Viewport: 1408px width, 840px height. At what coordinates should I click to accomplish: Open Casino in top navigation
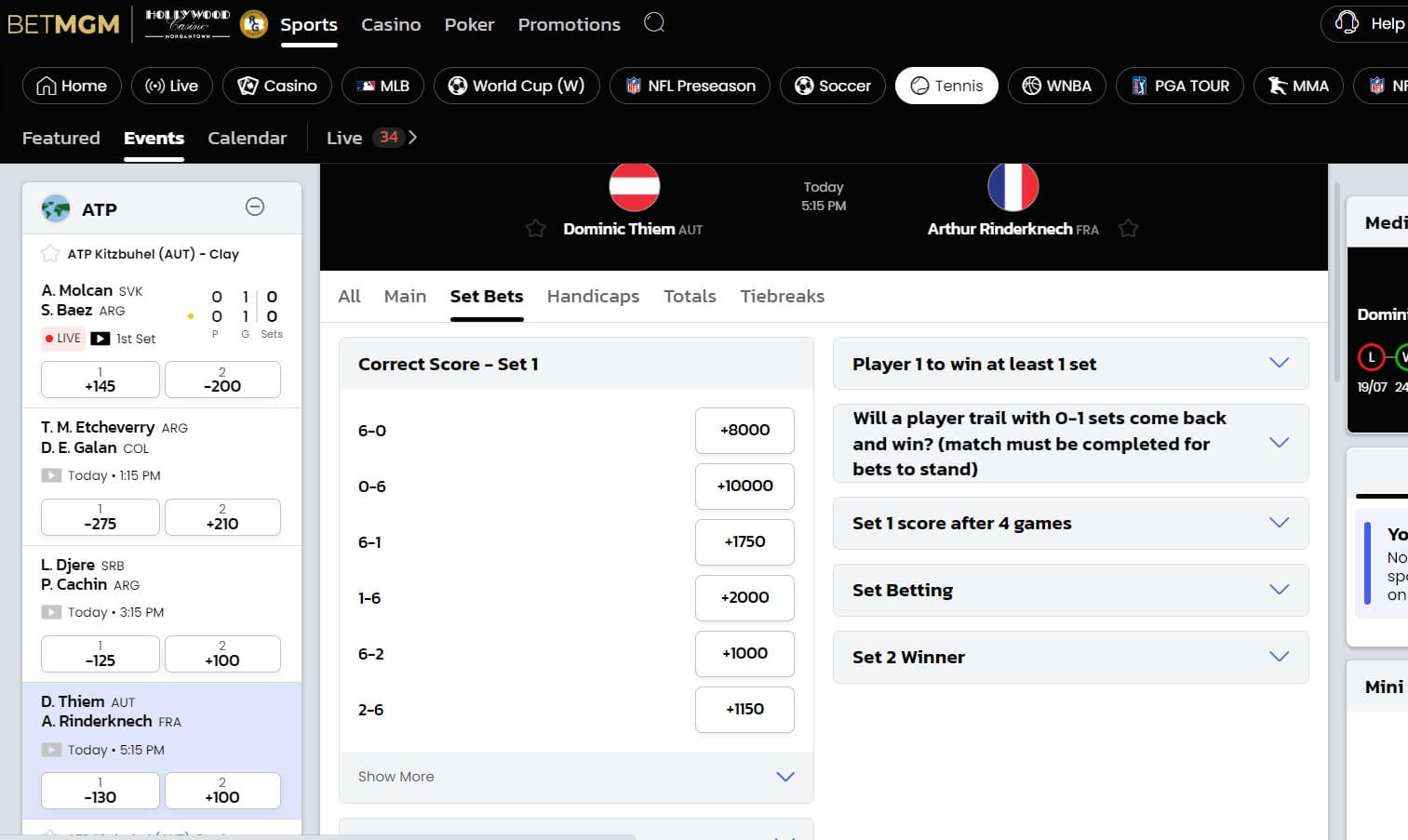(x=391, y=24)
